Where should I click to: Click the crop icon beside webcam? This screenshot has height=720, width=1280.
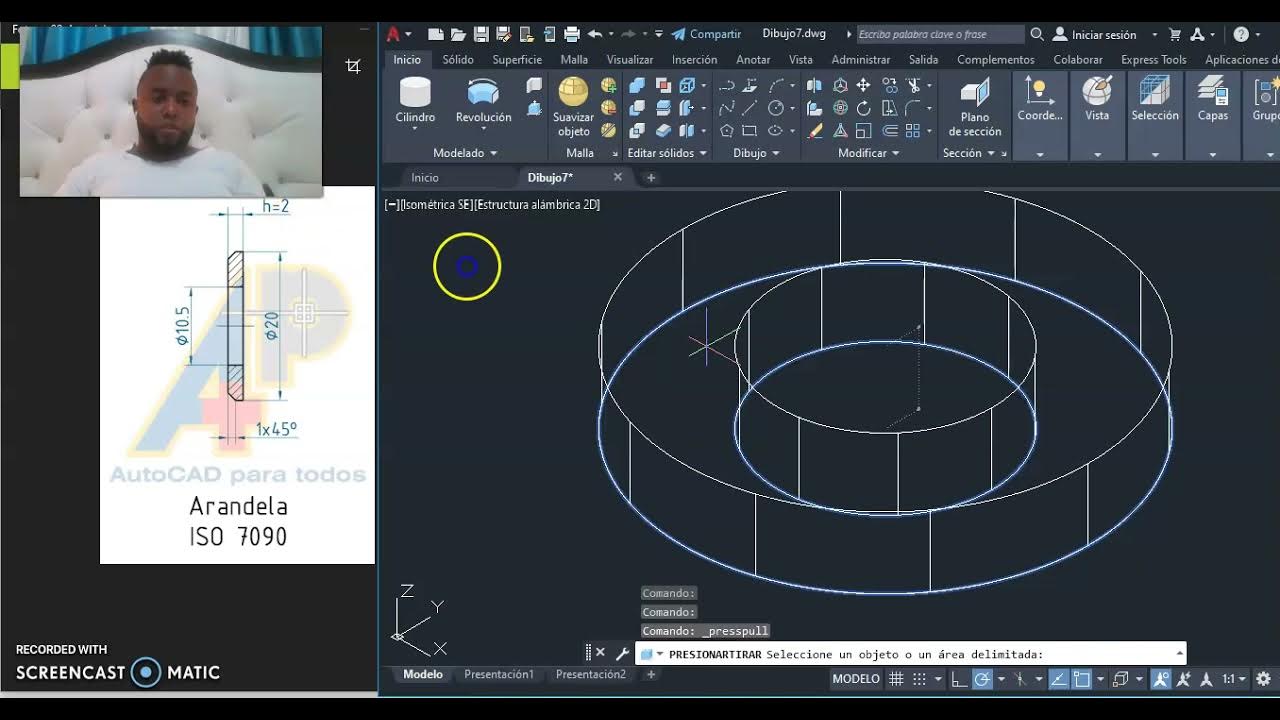point(353,66)
